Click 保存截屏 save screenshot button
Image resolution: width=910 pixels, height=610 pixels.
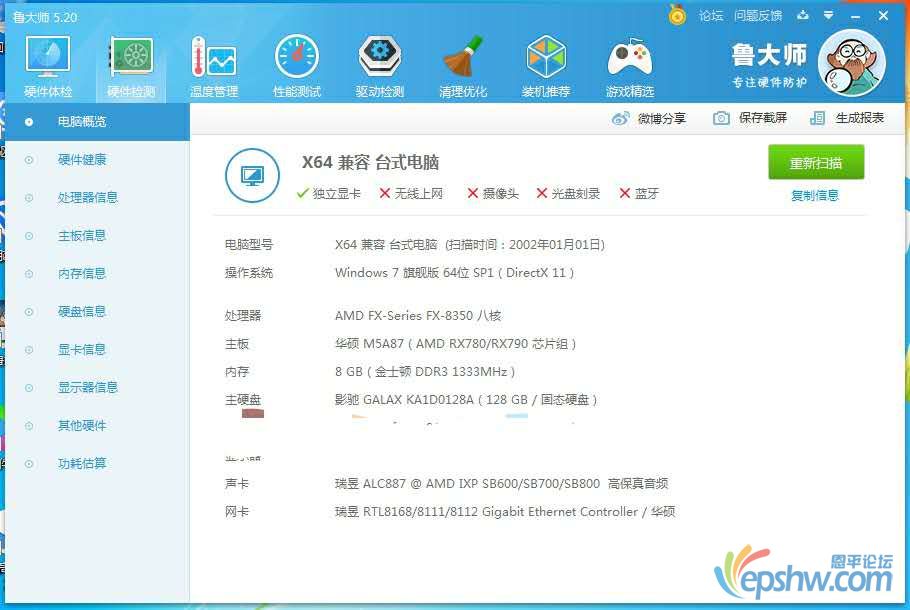[750, 118]
